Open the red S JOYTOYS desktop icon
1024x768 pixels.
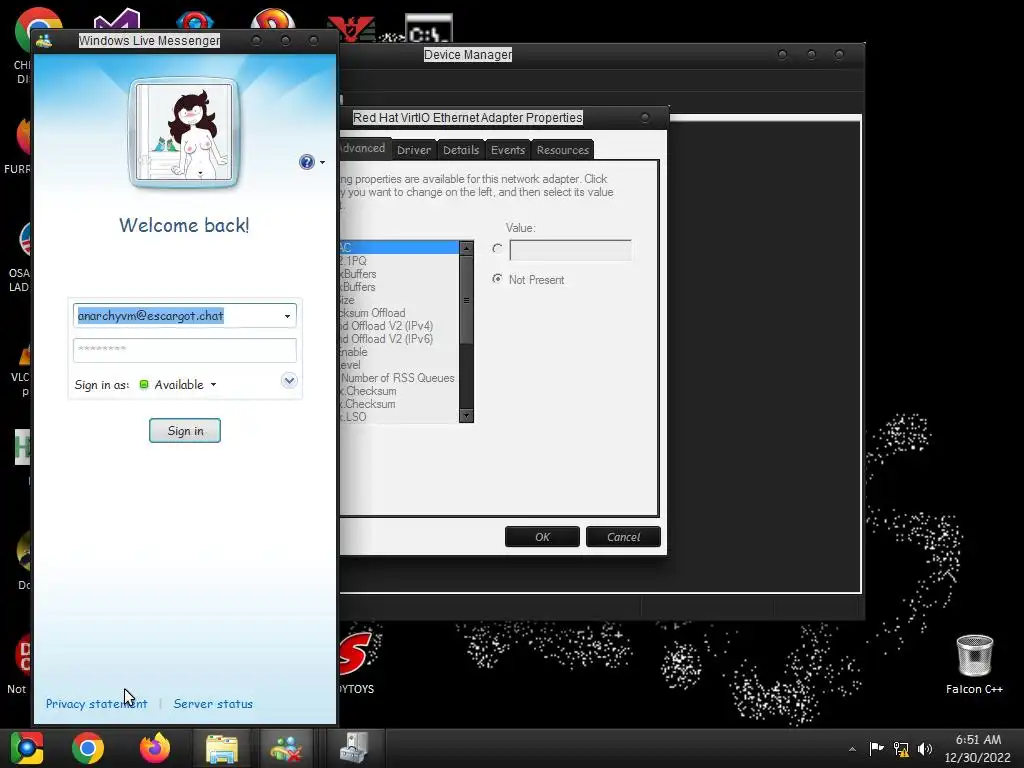[x=356, y=660]
